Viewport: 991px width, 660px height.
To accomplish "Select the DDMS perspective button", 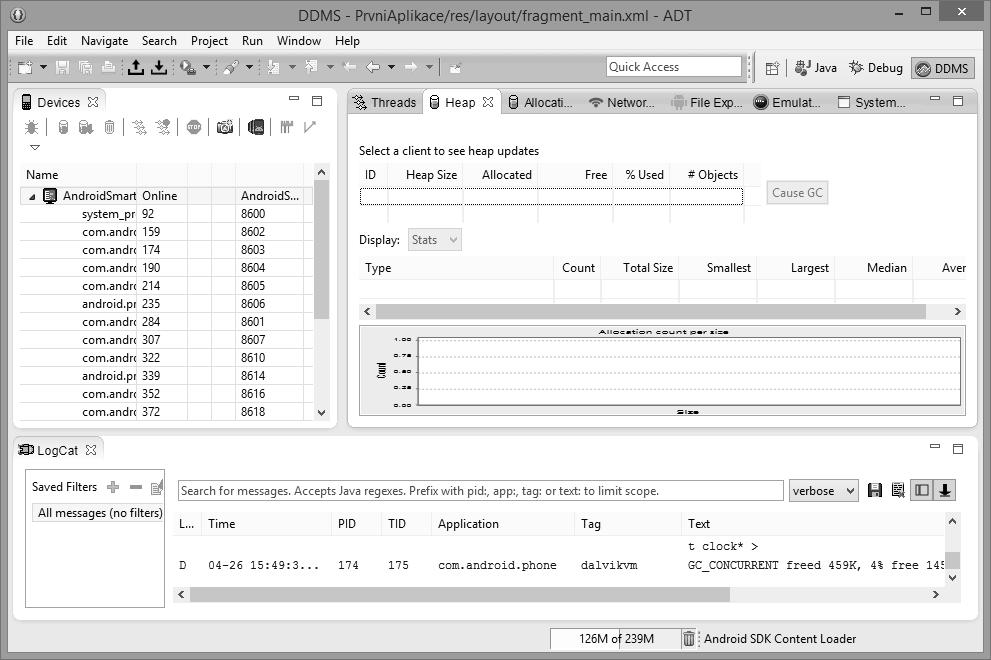I will pos(942,68).
